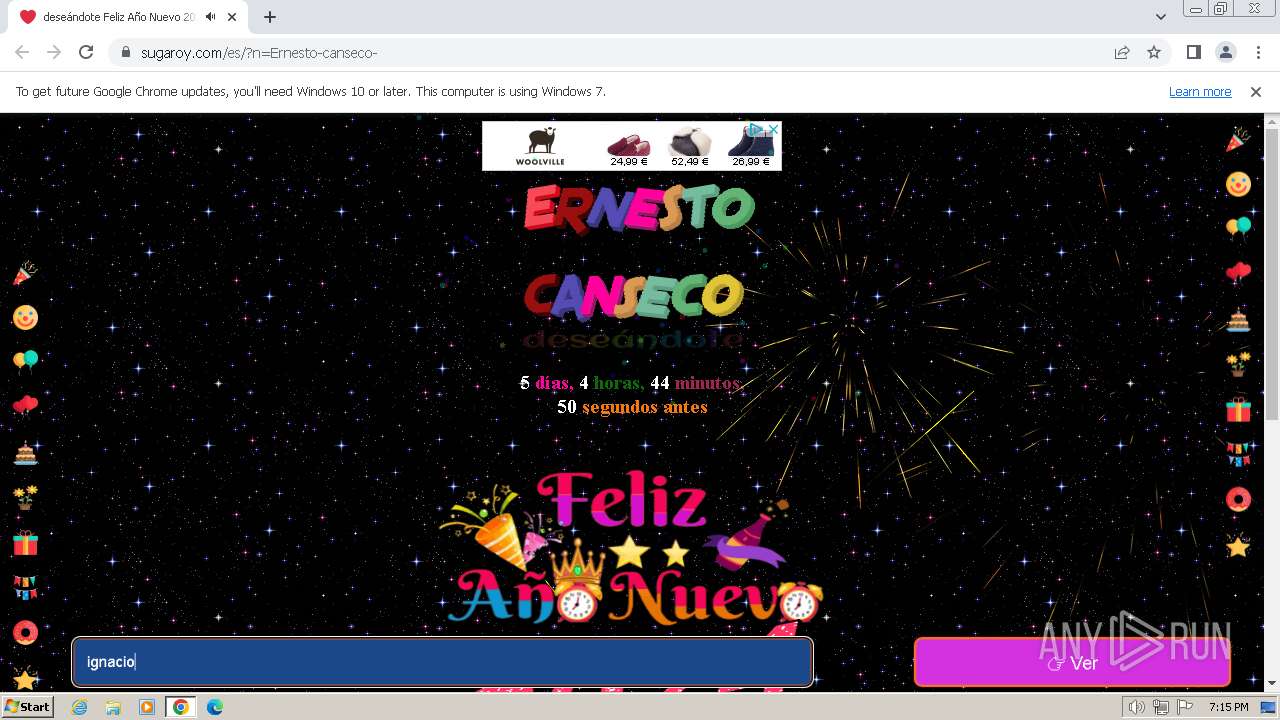Click the red hearts emoji on left sidebar
Viewport: 1280px width, 720px height.
[x=25, y=406]
